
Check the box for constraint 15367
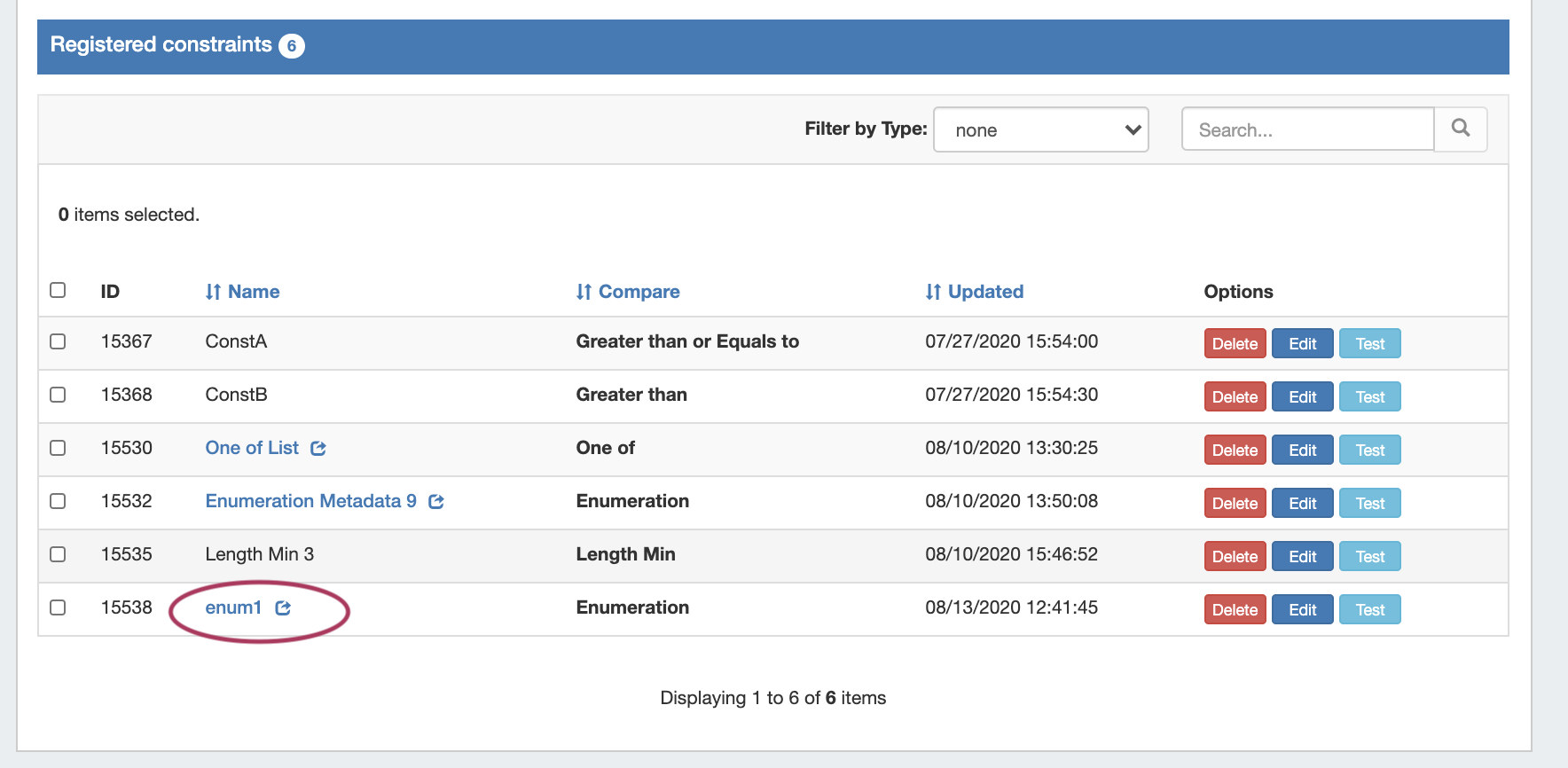click(58, 341)
